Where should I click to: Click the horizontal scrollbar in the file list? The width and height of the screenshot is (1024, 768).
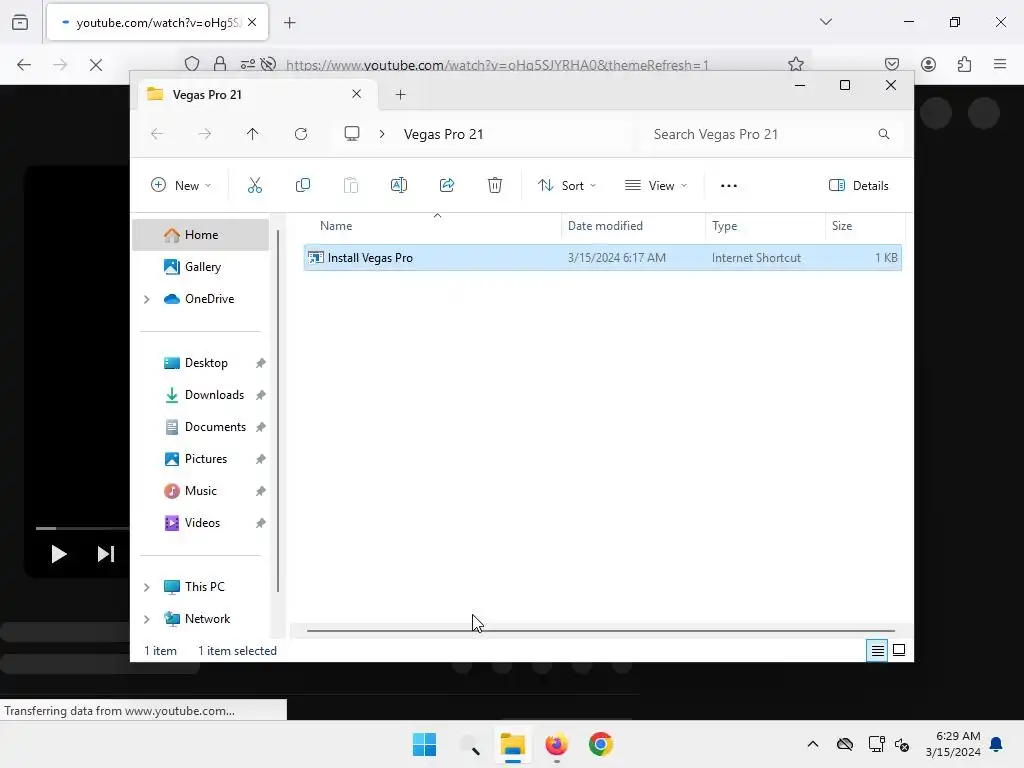click(x=601, y=631)
